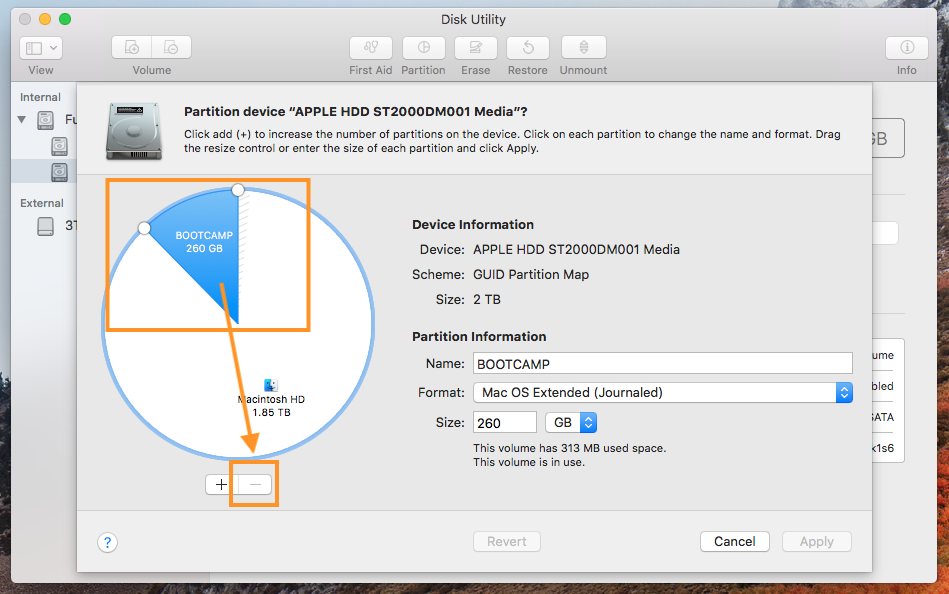
Task: Select the top internal drive in sidebar
Action: coord(45,120)
